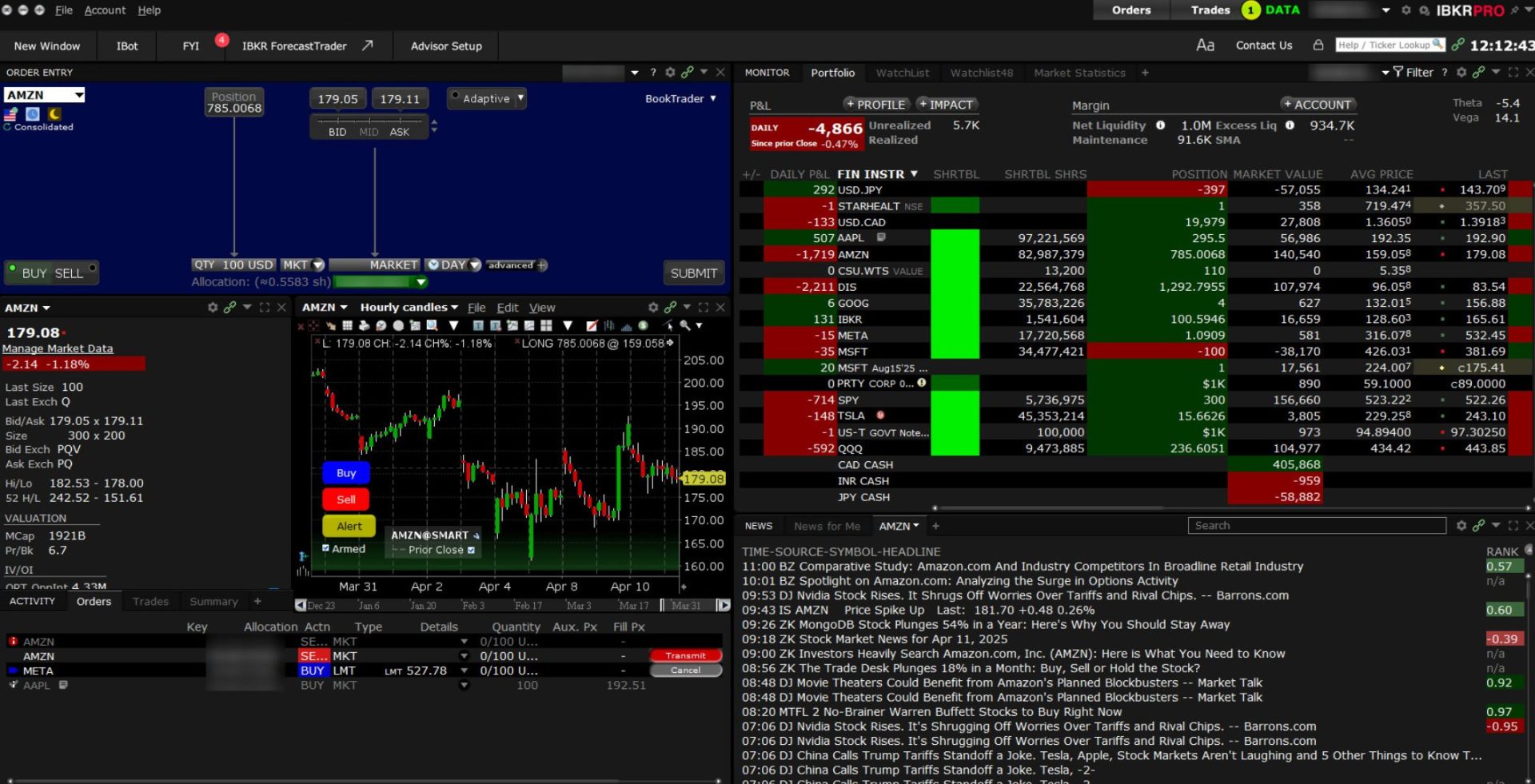Open the BookTrader dropdown
Image resolution: width=1535 pixels, height=784 pixels.
pyautogui.click(x=680, y=99)
